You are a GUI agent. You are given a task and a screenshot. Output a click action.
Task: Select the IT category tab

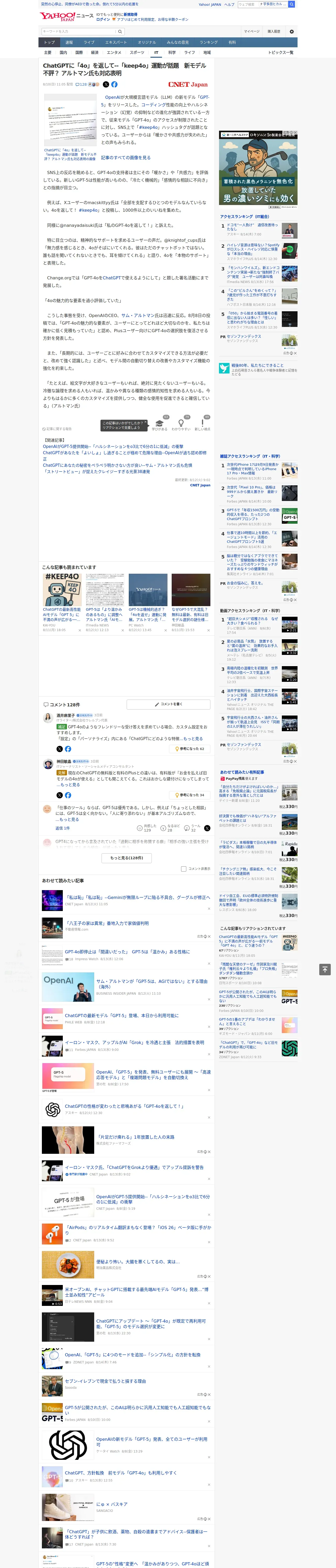point(156,52)
